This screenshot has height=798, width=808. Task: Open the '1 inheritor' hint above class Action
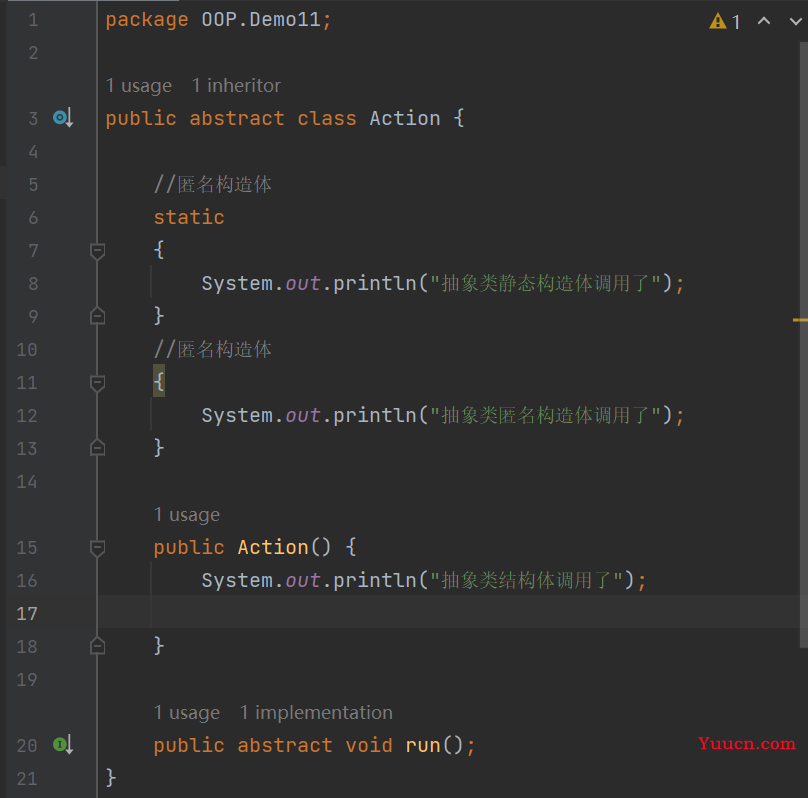[x=237, y=86]
